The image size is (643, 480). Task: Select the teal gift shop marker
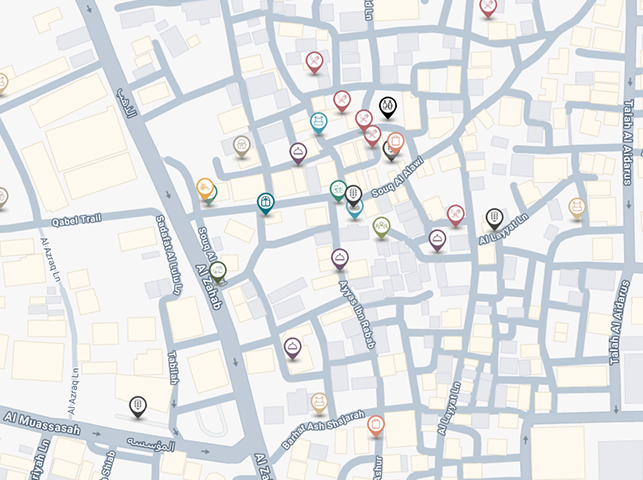[265, 203]
